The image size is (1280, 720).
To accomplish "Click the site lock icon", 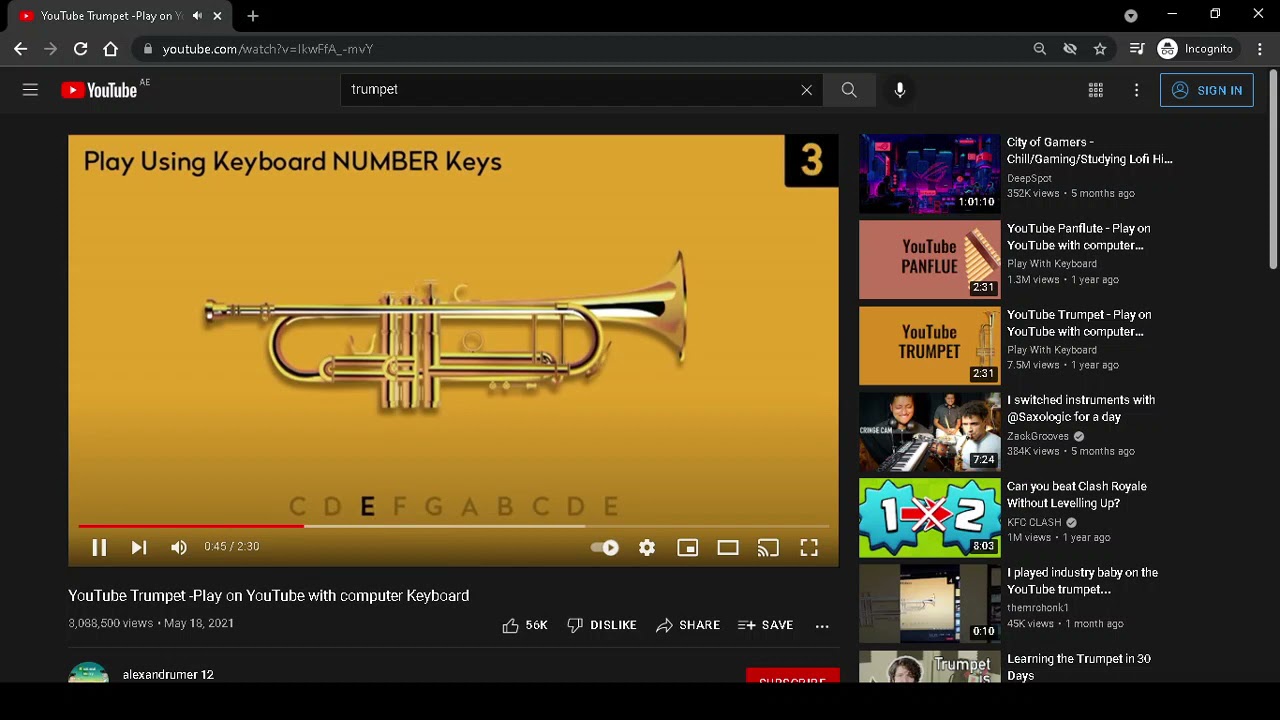I will click(148, 49).
